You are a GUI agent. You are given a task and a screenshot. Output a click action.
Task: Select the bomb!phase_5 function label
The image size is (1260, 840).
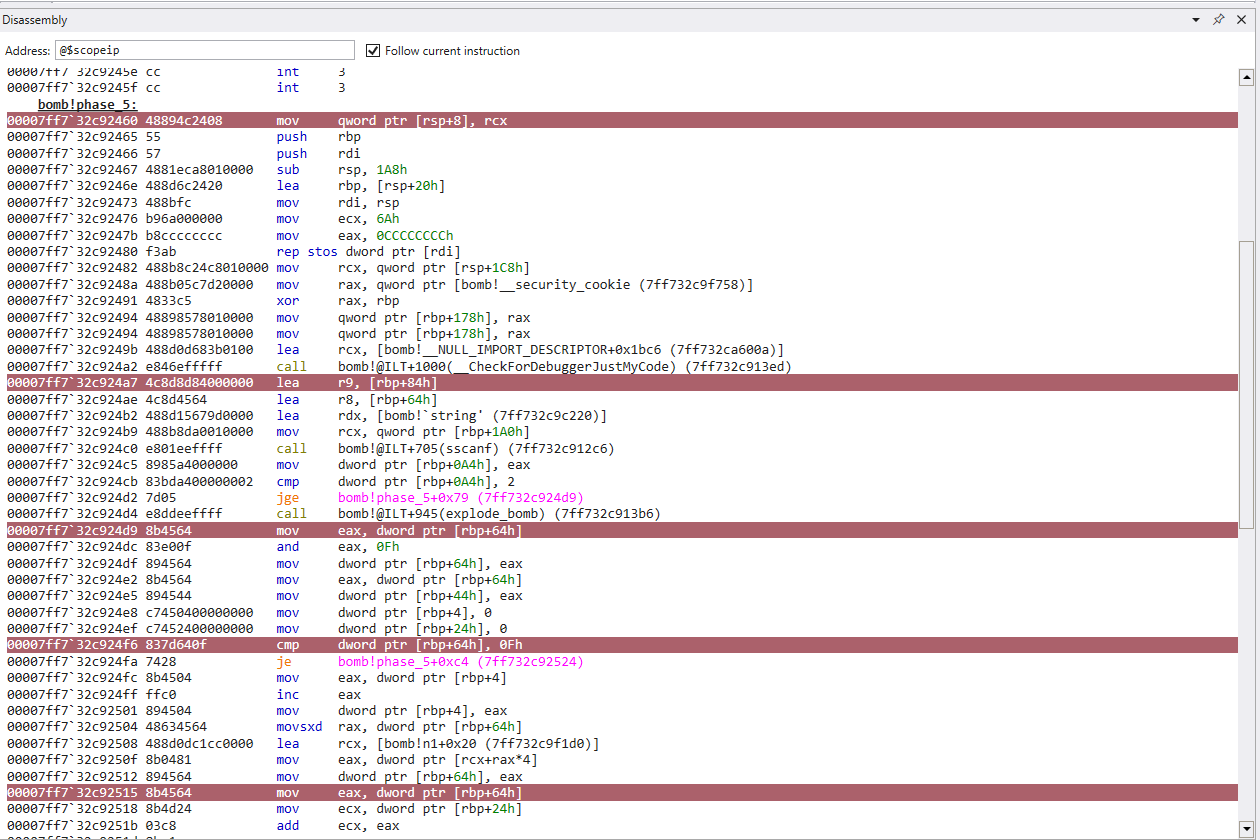point(88,104)
